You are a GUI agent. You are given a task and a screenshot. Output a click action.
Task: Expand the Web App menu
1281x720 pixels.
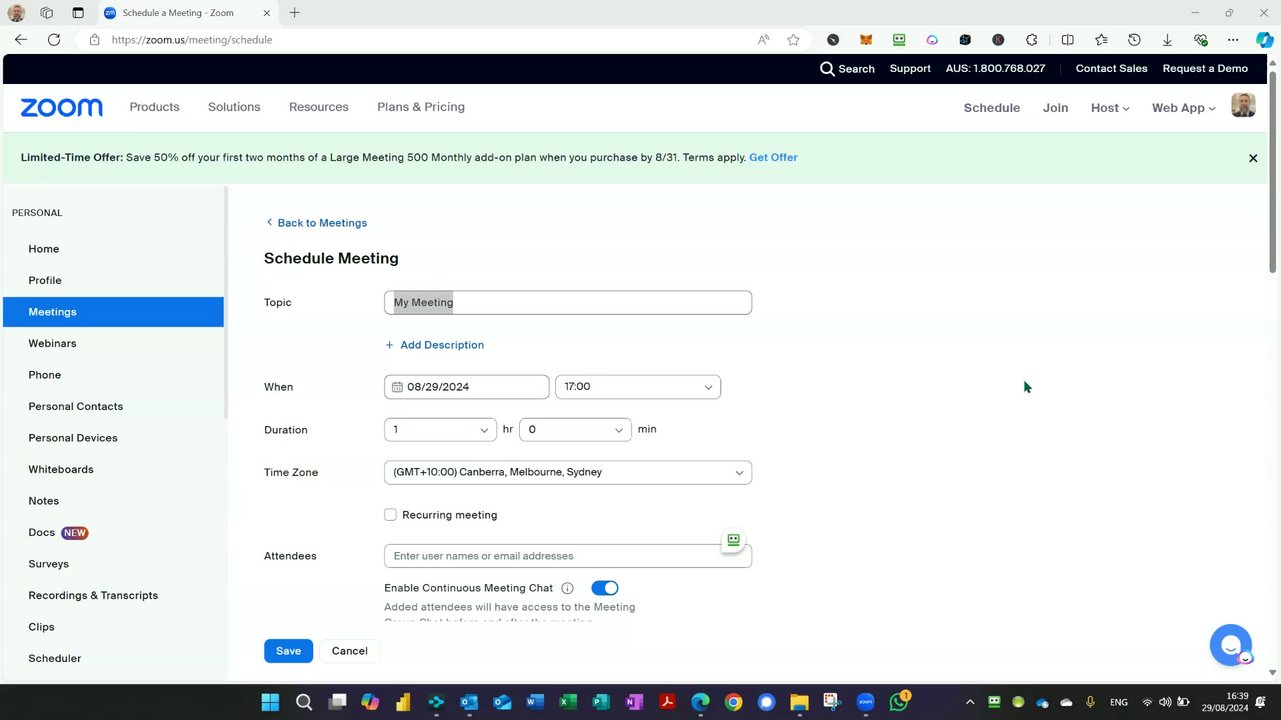(x=1183, y=108)
